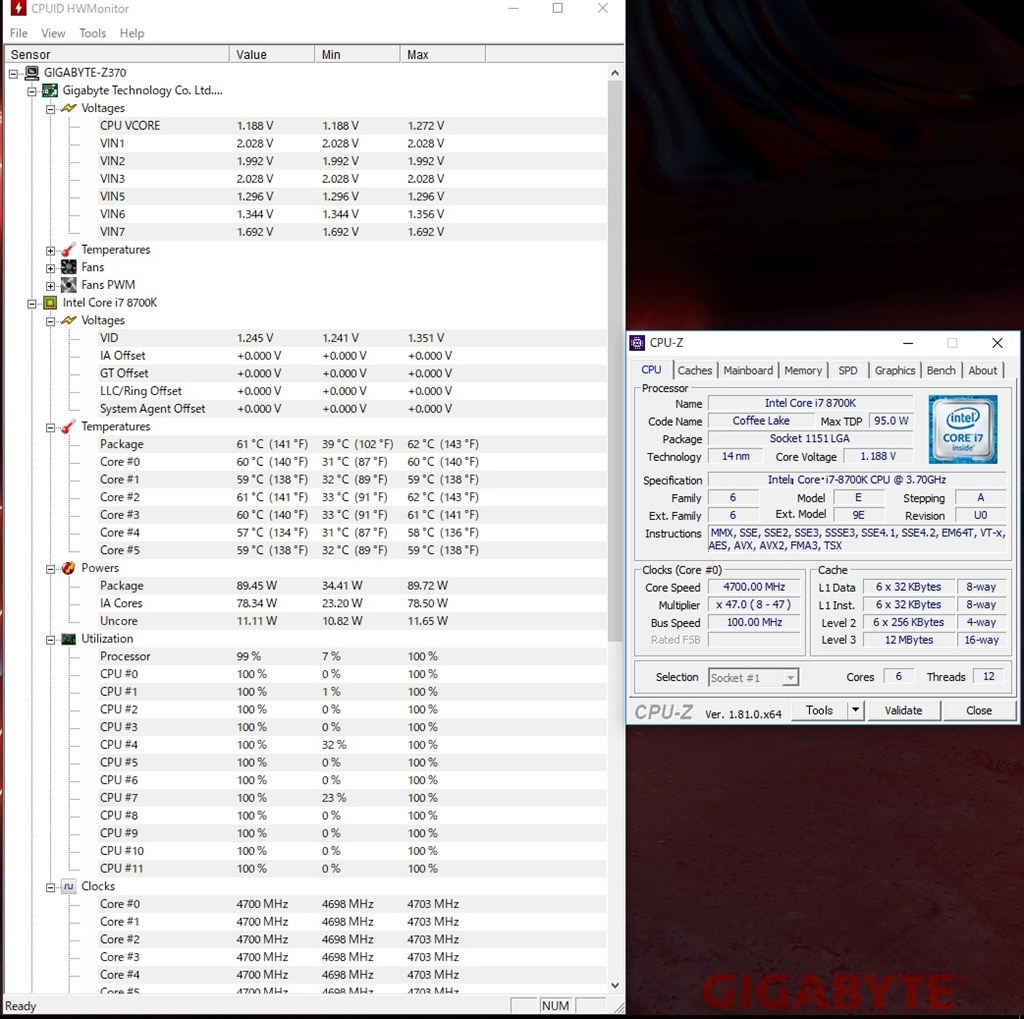1024x1019 pixels.
Task: Click the Multiplier value field in CPU-Z
Action: (x=754, y=605)
